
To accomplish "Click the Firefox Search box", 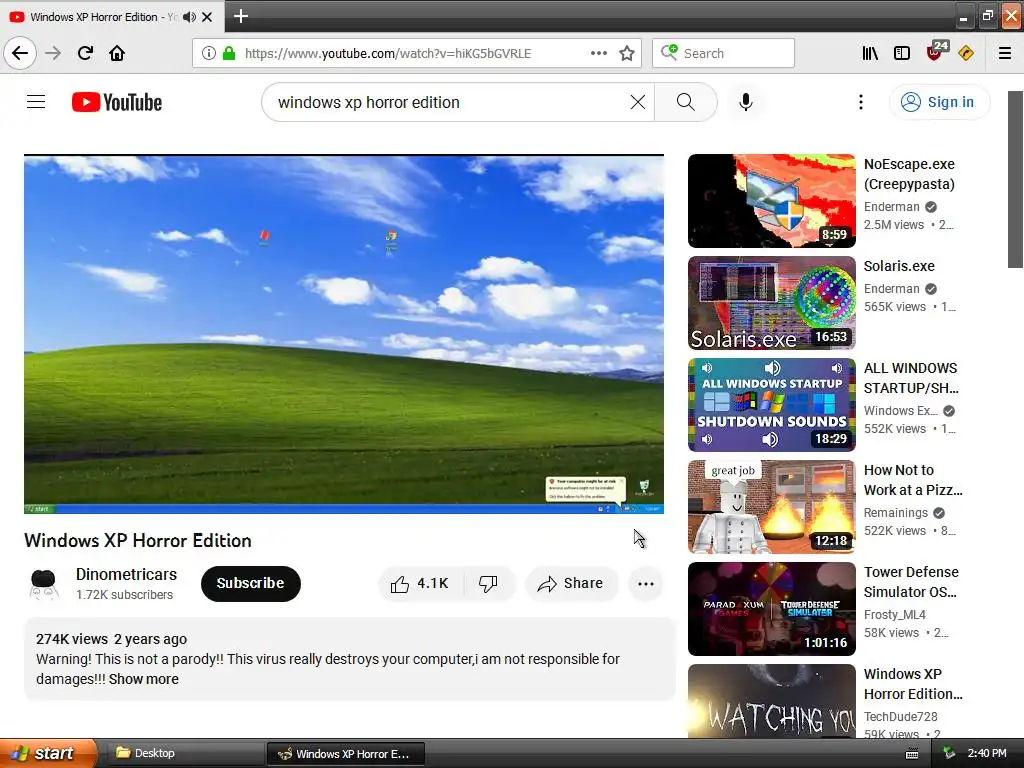I will [723, 53].
